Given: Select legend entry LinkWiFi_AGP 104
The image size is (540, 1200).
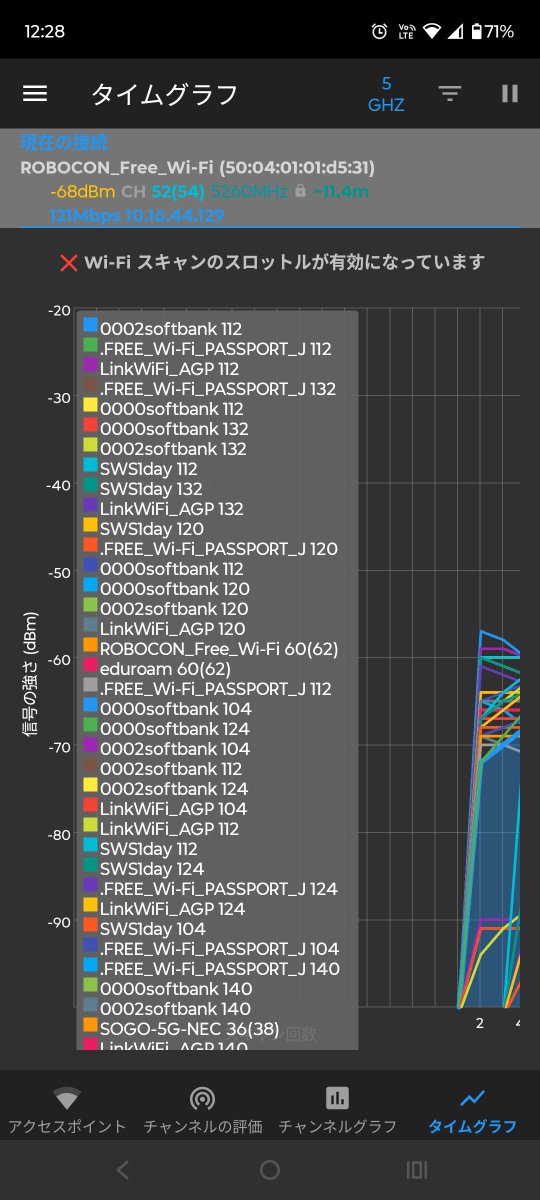Looking at the screenshot, I should 166,808.
